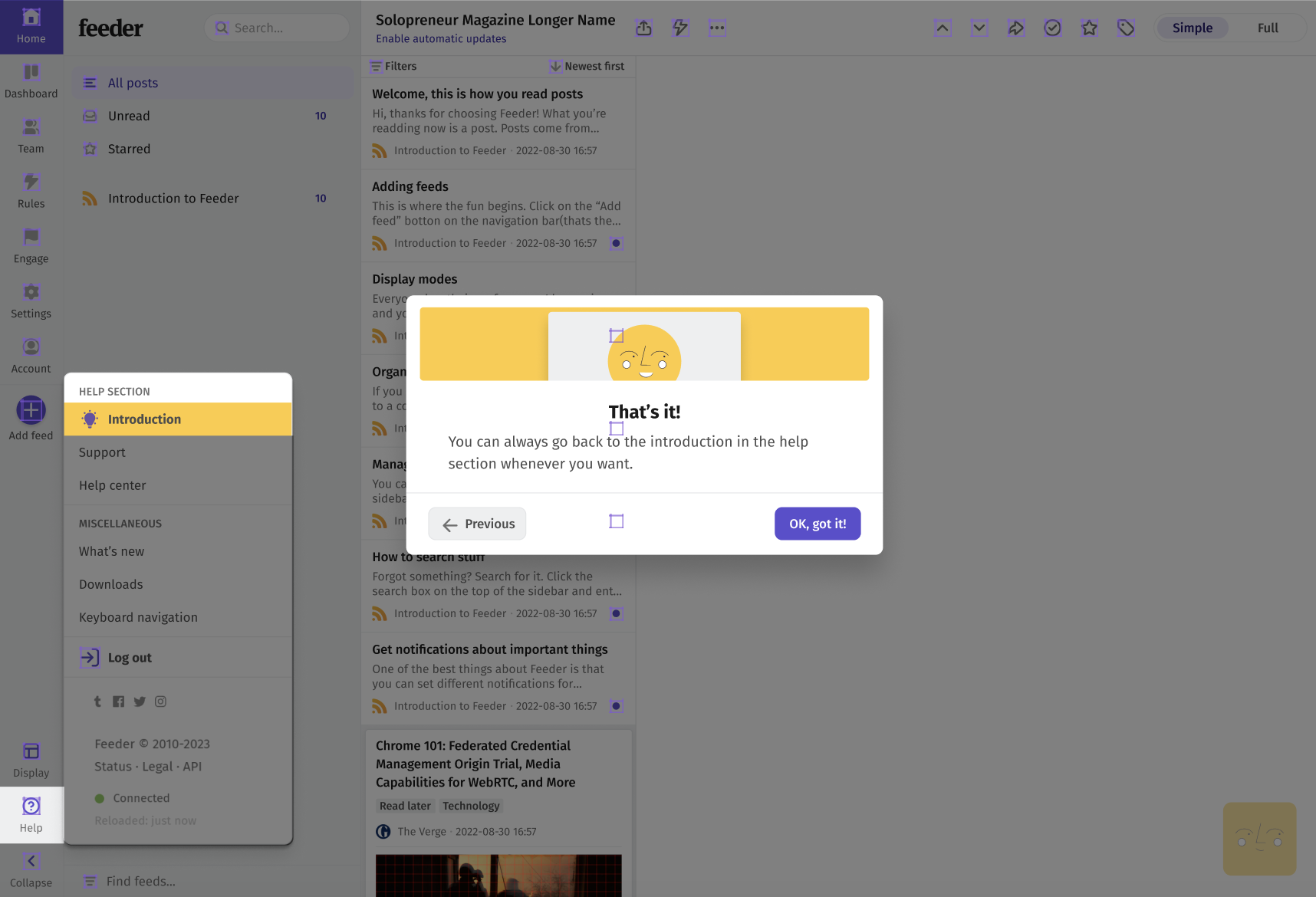Open Feeder's Tumblr page icon
This screenshot has width=1316, height=897.
tap(97, 701)
